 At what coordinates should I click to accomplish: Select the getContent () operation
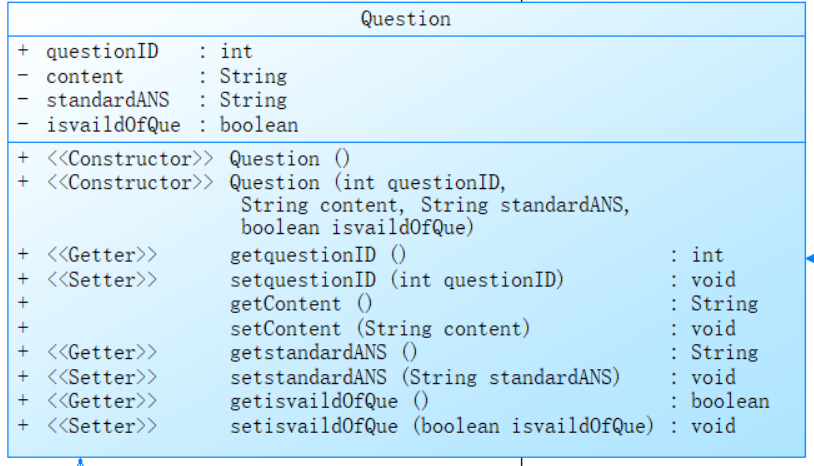click(x=301, y=304)
